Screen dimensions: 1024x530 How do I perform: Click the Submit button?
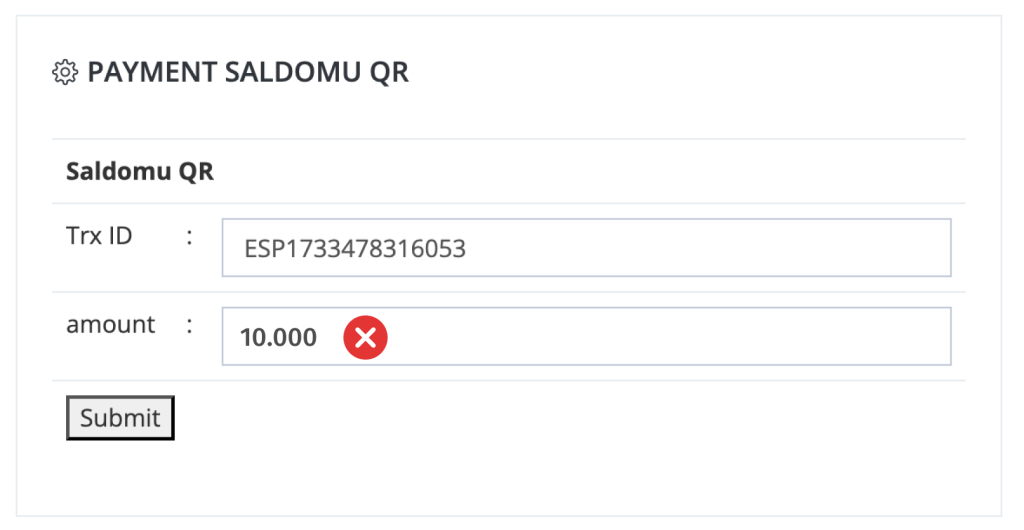[x=120, y=418]
